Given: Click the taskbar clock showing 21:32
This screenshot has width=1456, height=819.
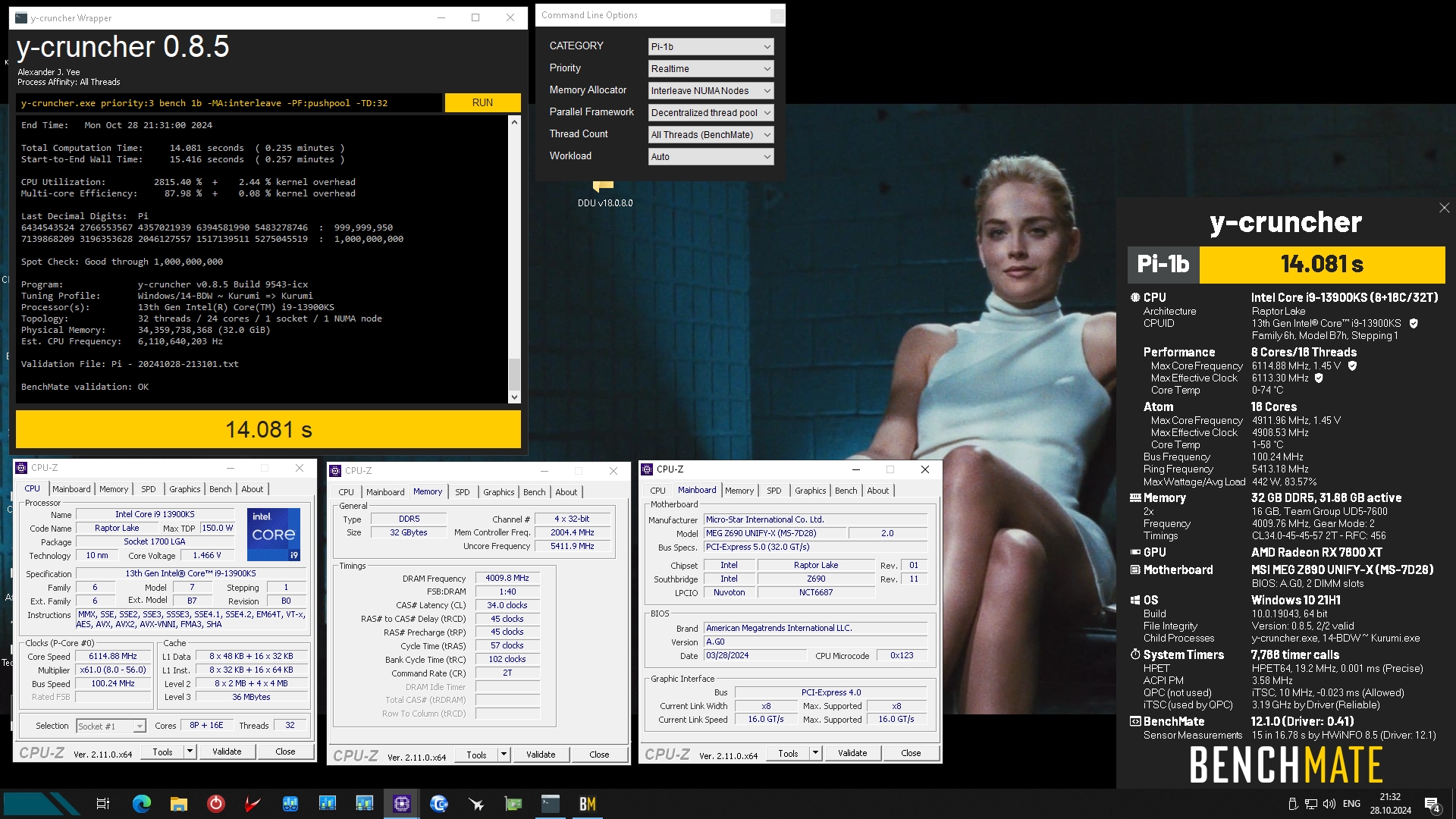Looking at the screenshot, I should pos(1390,804).
